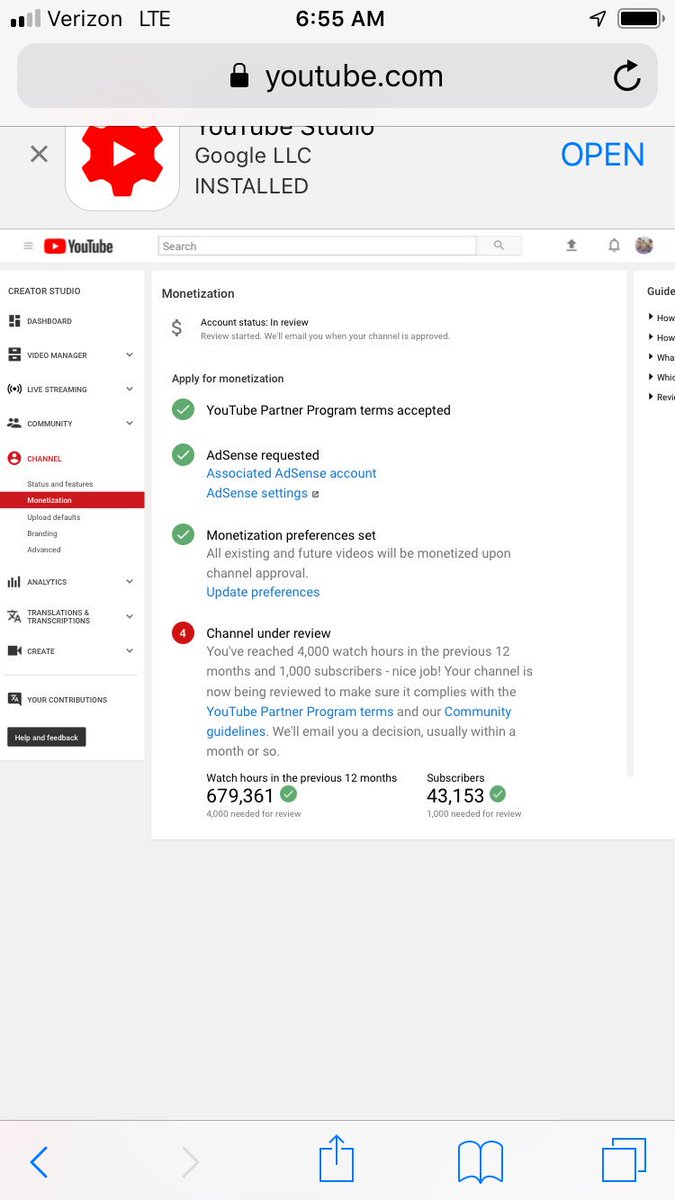Go to the YouTube home logo
This screenshot has height=1200, width=675.
point(78,246)
